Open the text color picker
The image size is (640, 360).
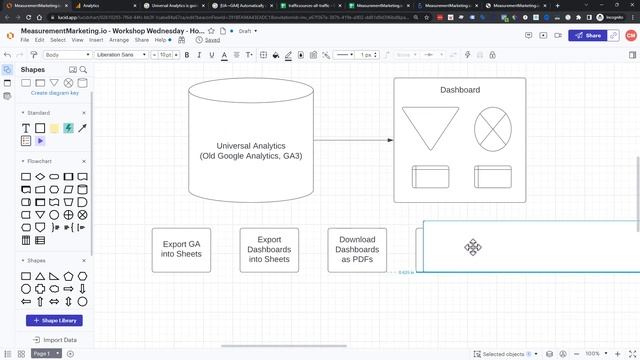pyautogui.click(x=224, y=55)
